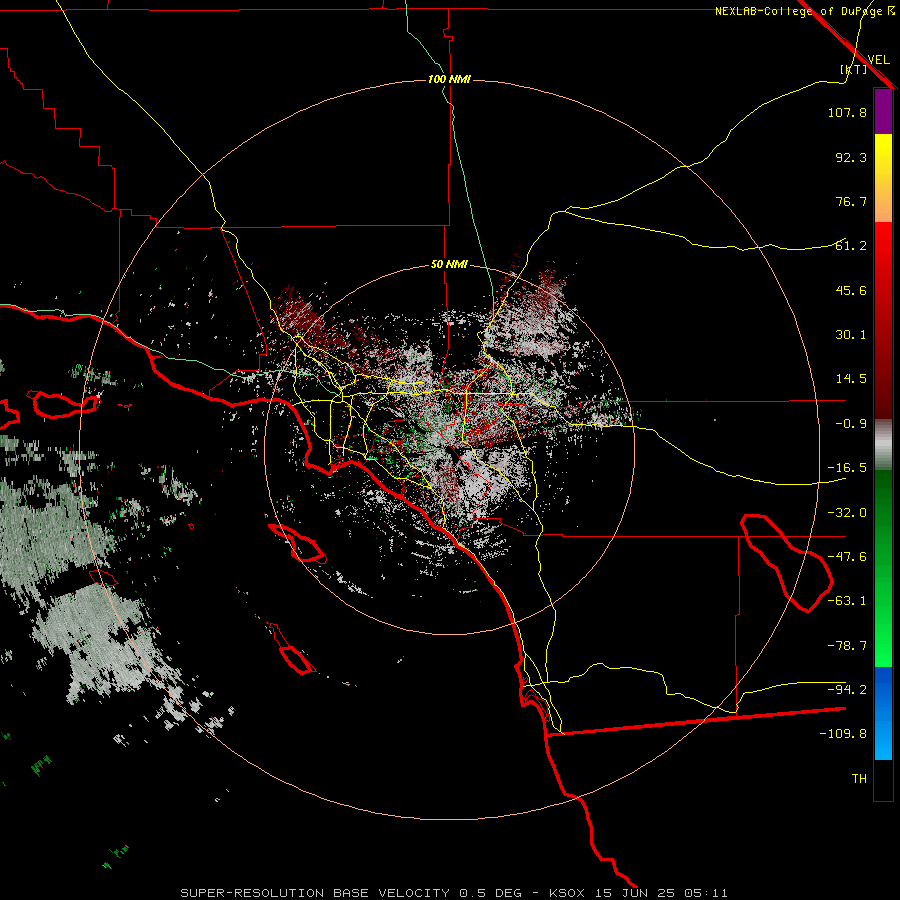Image resolution: width=900 pixels, height=900 pixels.
Task: Select the 61.2 velocity scale value
Action: tap(851, 246)
